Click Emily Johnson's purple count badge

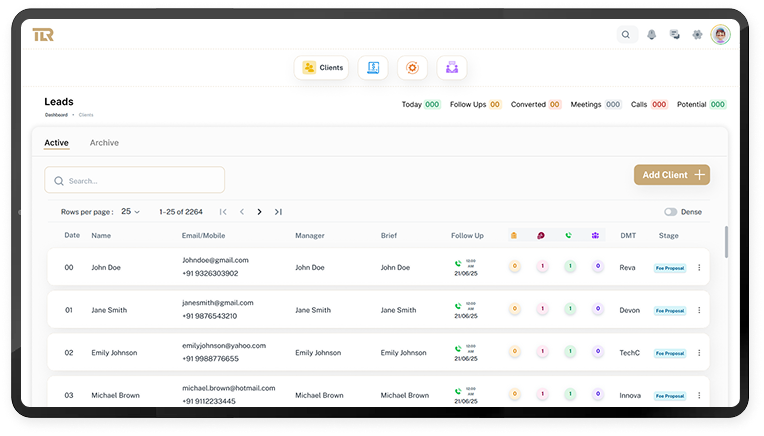(x=598, y=351)
